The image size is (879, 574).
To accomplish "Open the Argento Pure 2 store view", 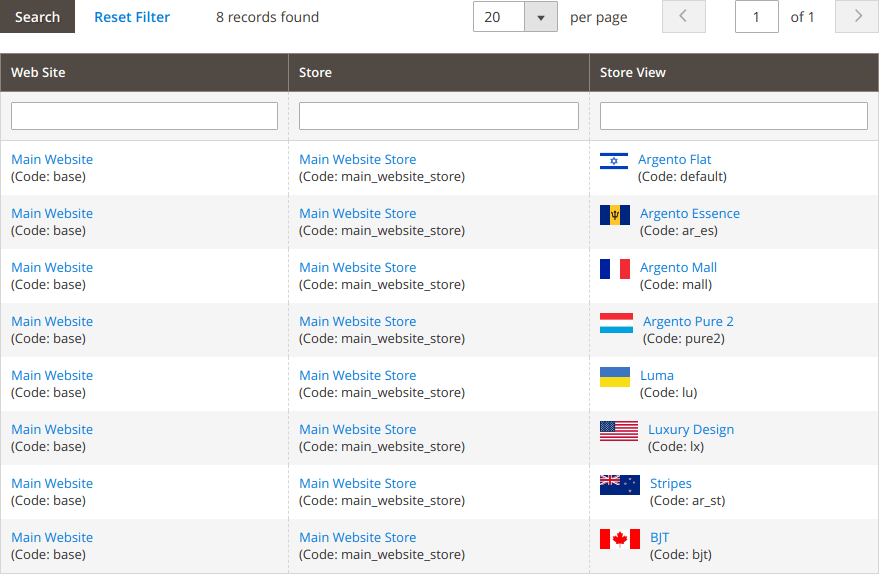I will pos(688,322).
